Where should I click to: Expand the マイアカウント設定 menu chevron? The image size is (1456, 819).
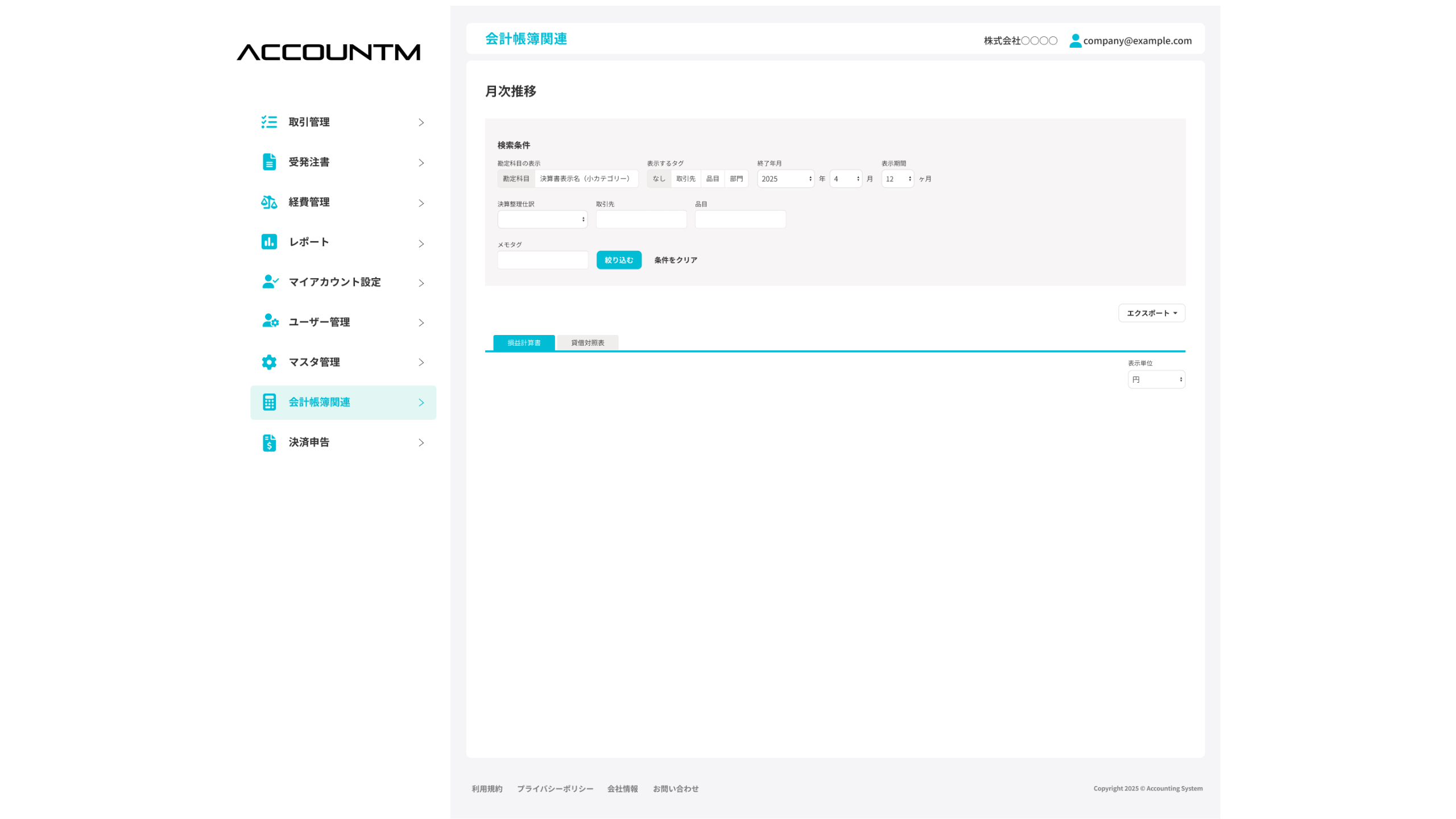coord(421,283)
